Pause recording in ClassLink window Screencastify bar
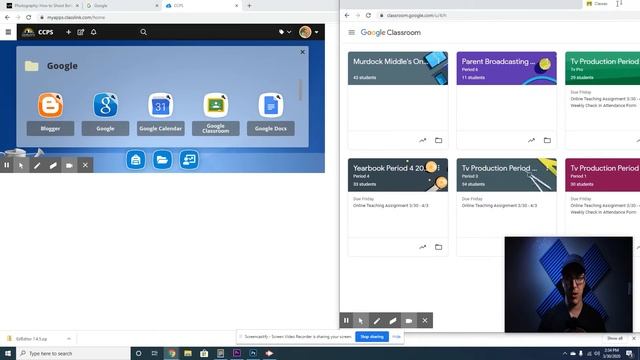This screenshot has width=640, height=360. [x=7, y=165]
